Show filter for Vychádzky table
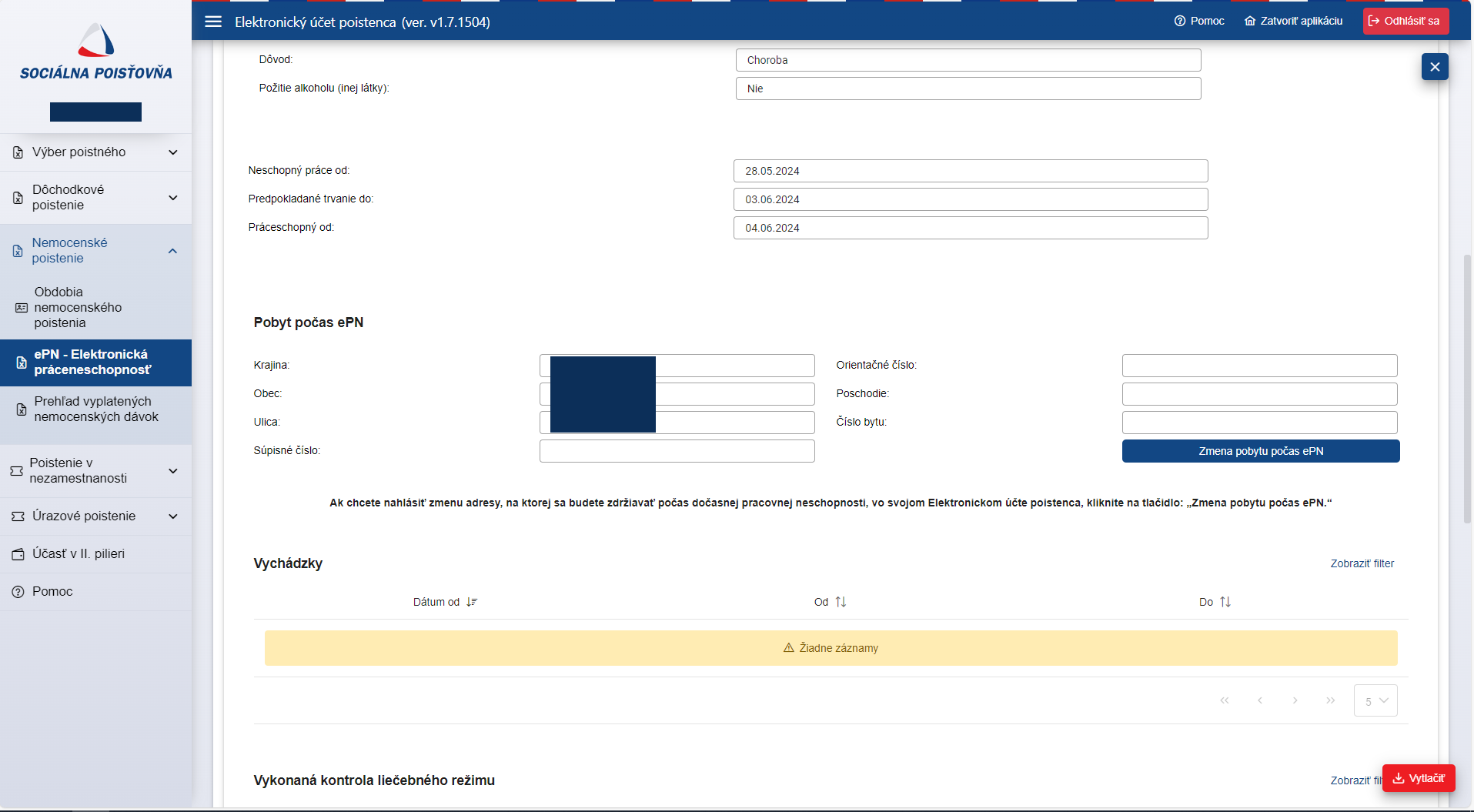1474x812 pixels. pos(1362,563)
